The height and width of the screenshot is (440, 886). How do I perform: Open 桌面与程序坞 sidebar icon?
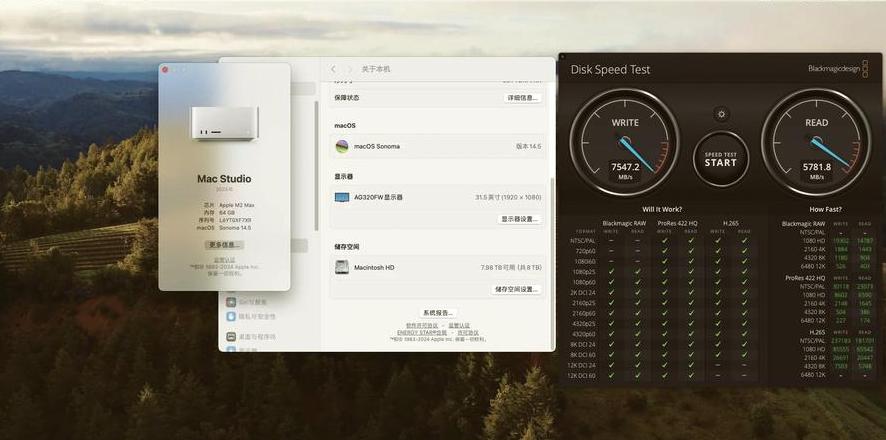pyautogui.click(x=231, y=336)
